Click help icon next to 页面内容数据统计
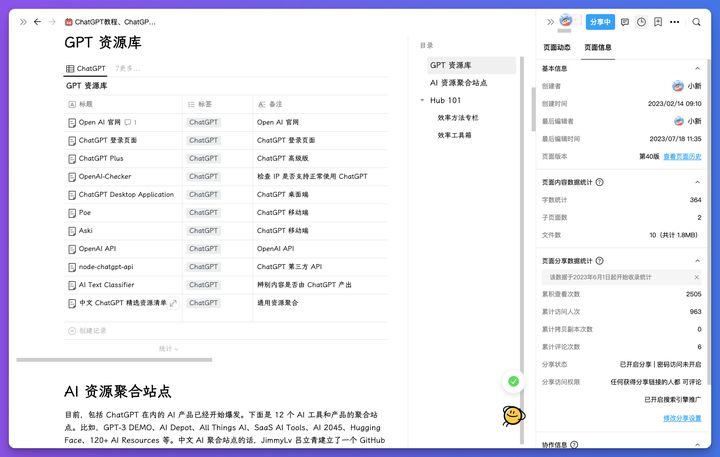The image size is (720, 457). click(599, 182)
